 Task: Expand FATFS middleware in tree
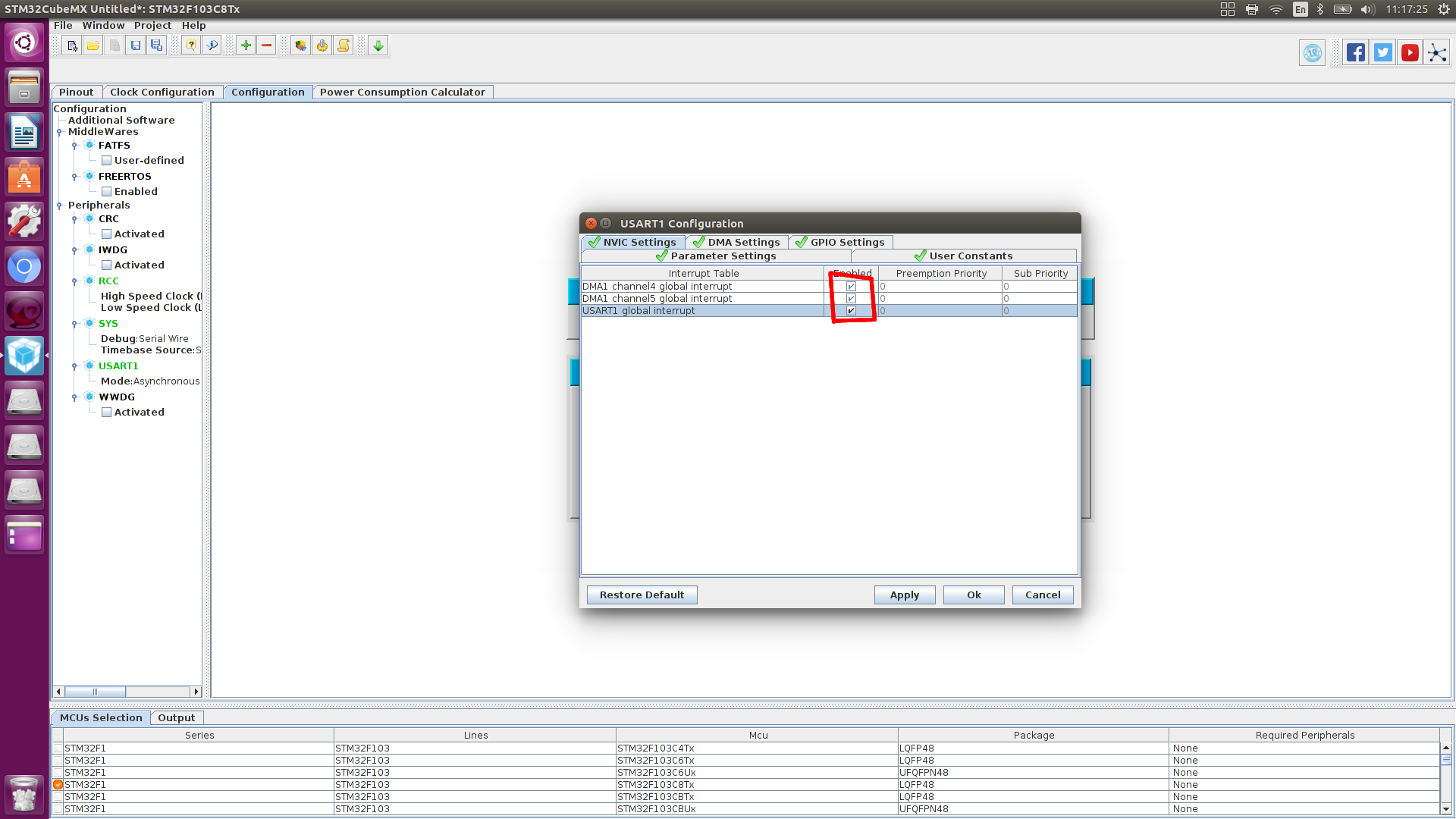tap(74, 145)
